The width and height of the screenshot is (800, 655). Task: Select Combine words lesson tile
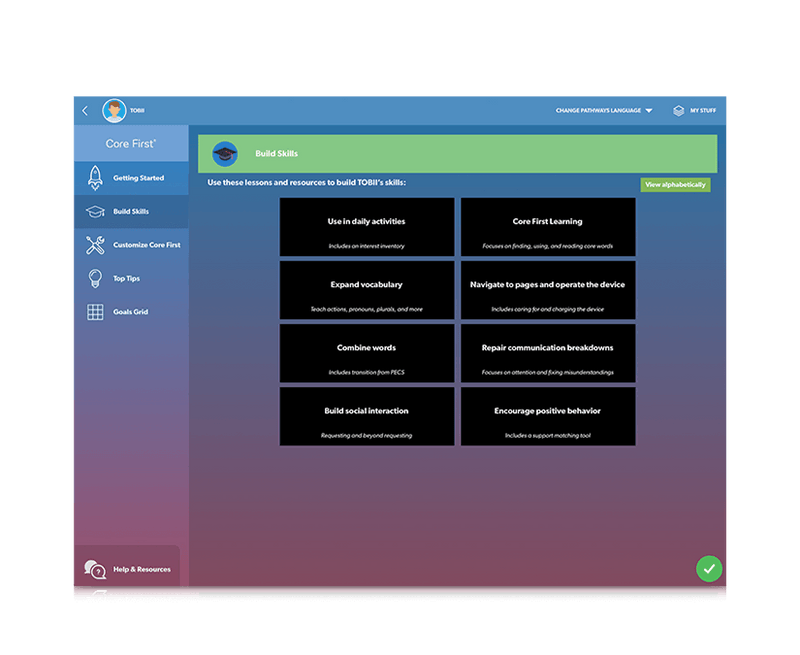pyautogui.click(x=367, y=354)
